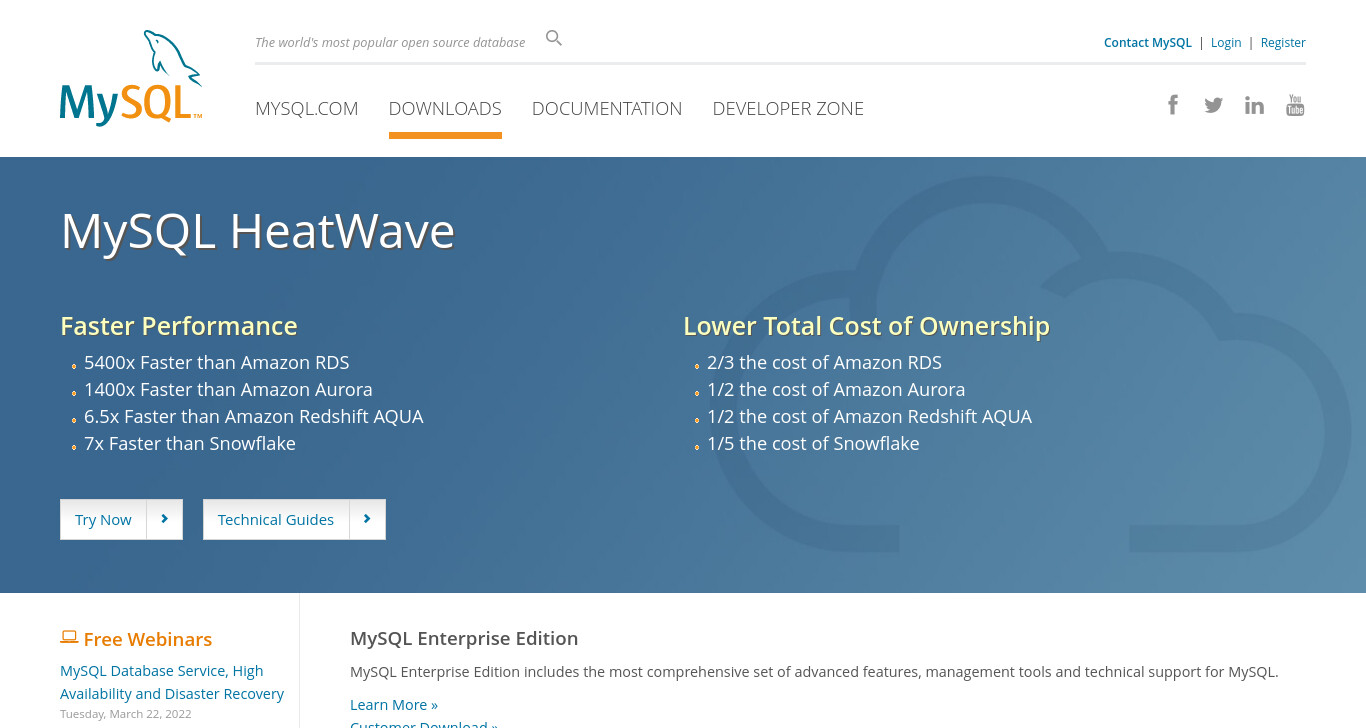Open the MySQL Twitter icon
This screenshot has height=728, width=1366.
[1213, 105]
